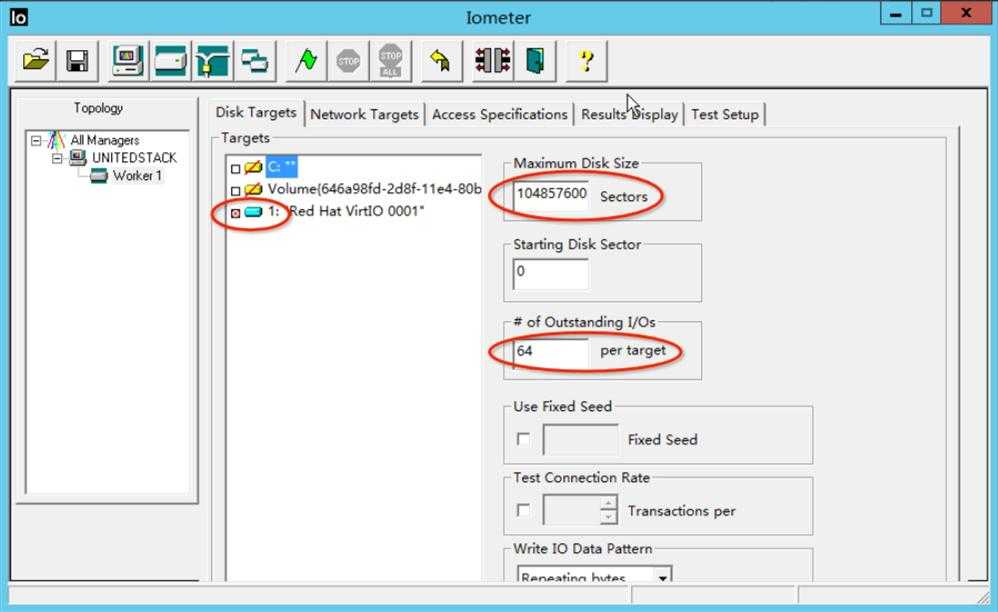Click the Maximum Disk Size sectors field
Screen dimensions: 998x612
point(551,195)
